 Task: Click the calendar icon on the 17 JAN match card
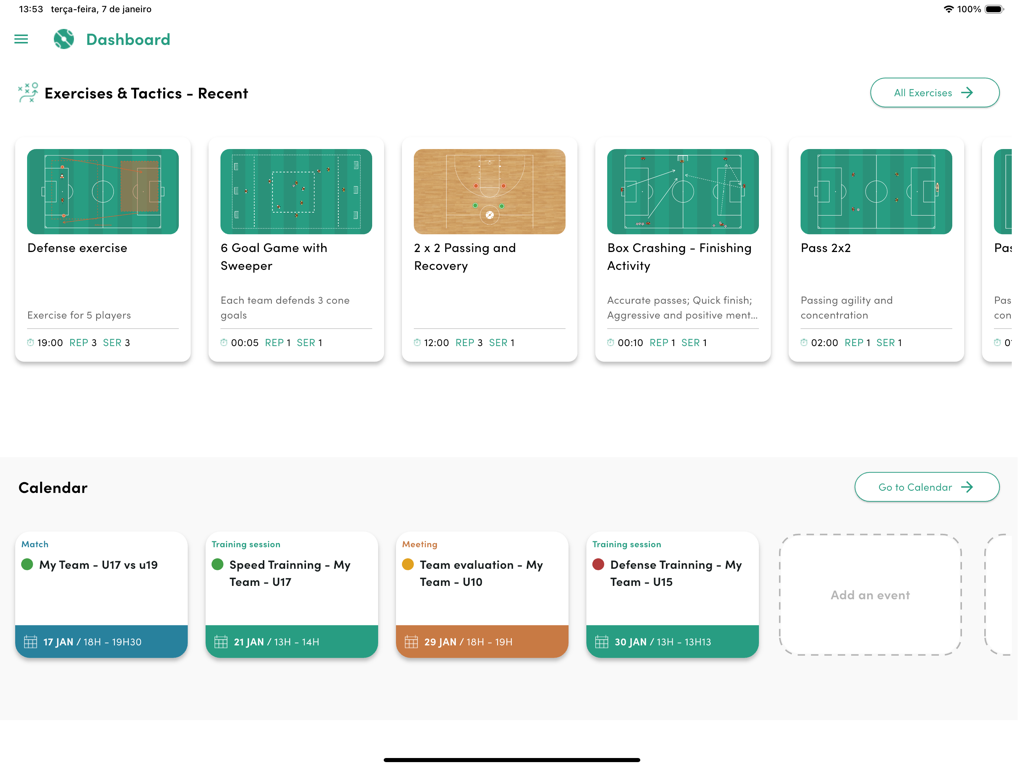(28, 641)
